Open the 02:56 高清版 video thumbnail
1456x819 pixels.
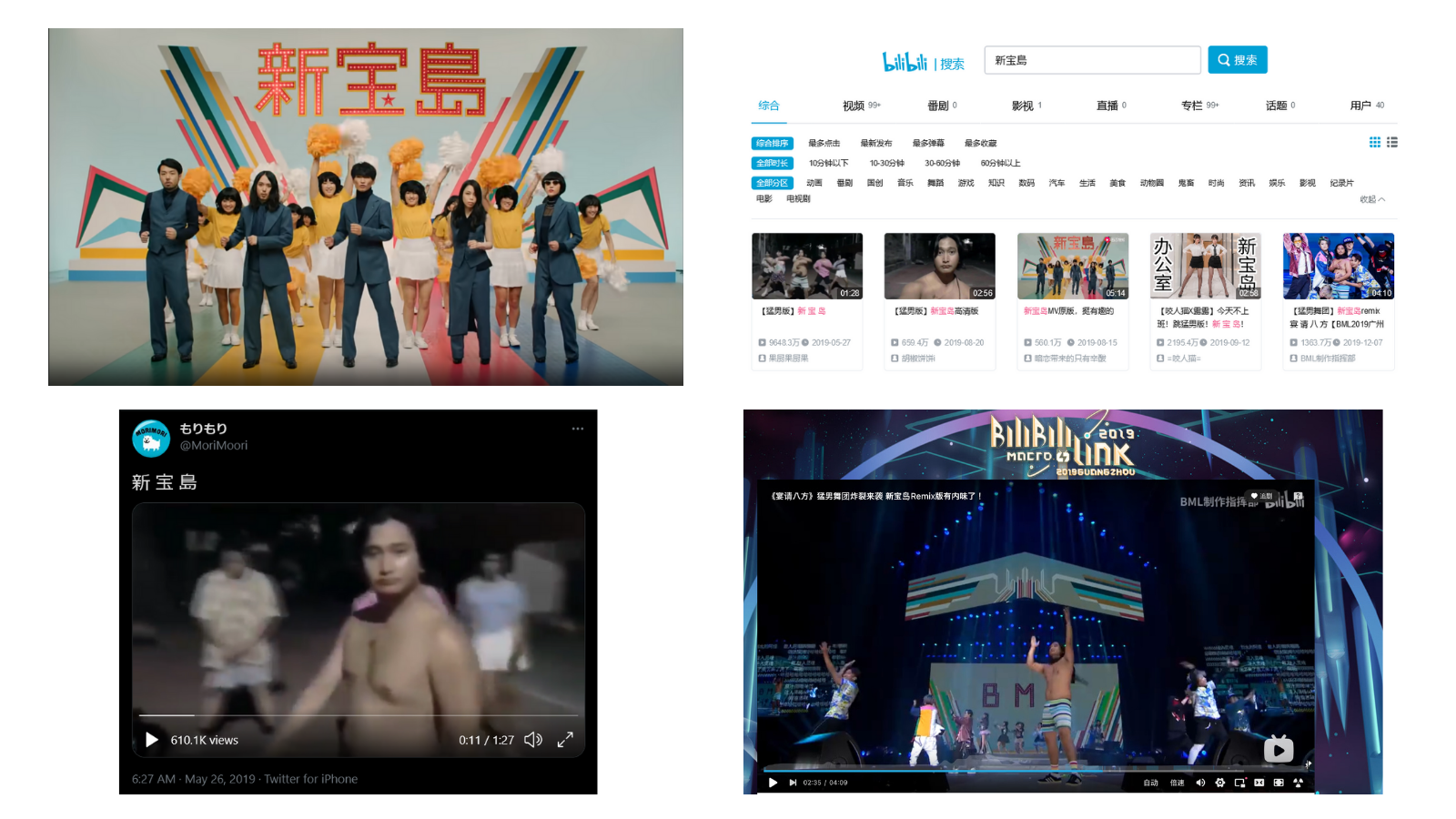[x=940, y=266]
